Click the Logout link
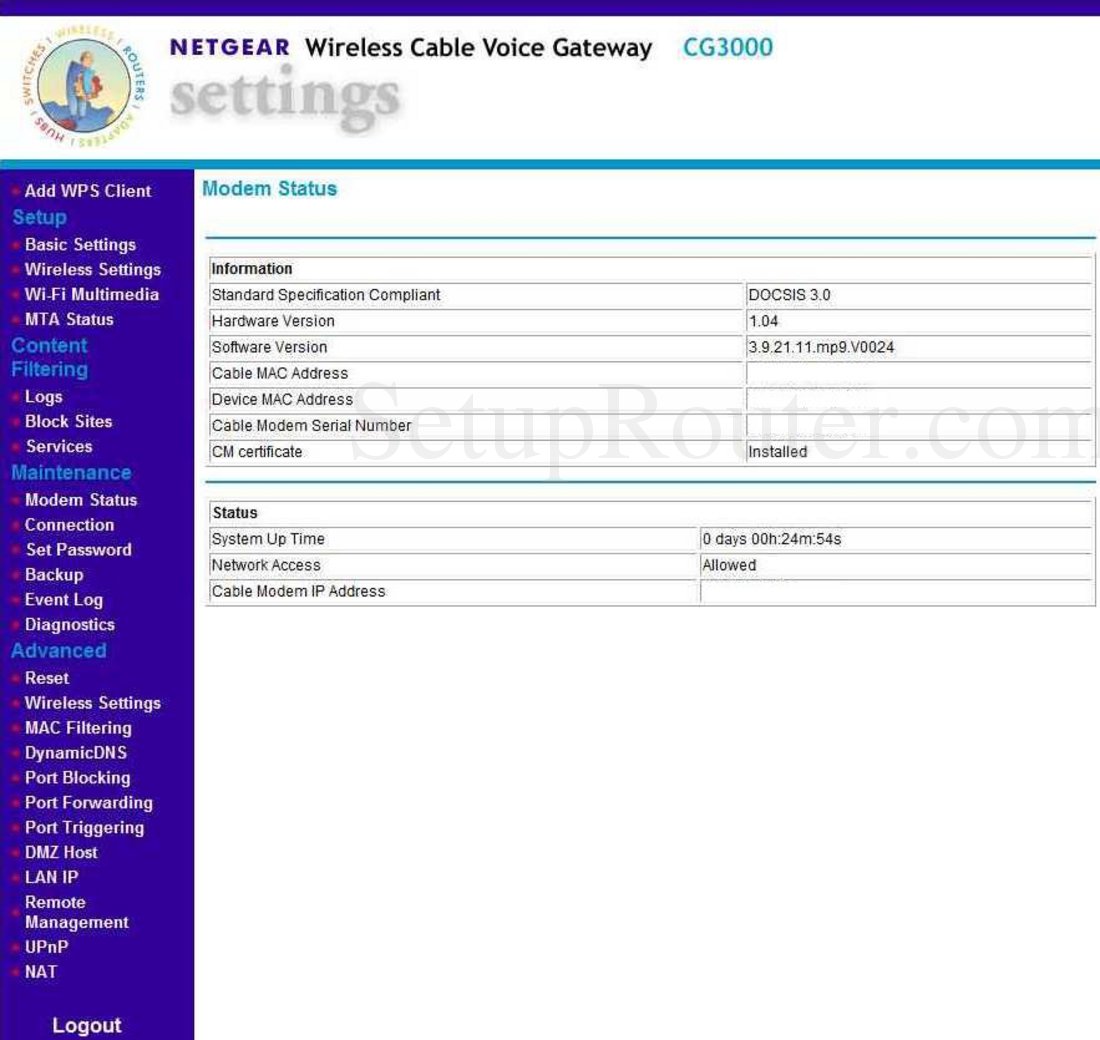The width and height of the screenshot is (1100, 1040). point(87,1025)
